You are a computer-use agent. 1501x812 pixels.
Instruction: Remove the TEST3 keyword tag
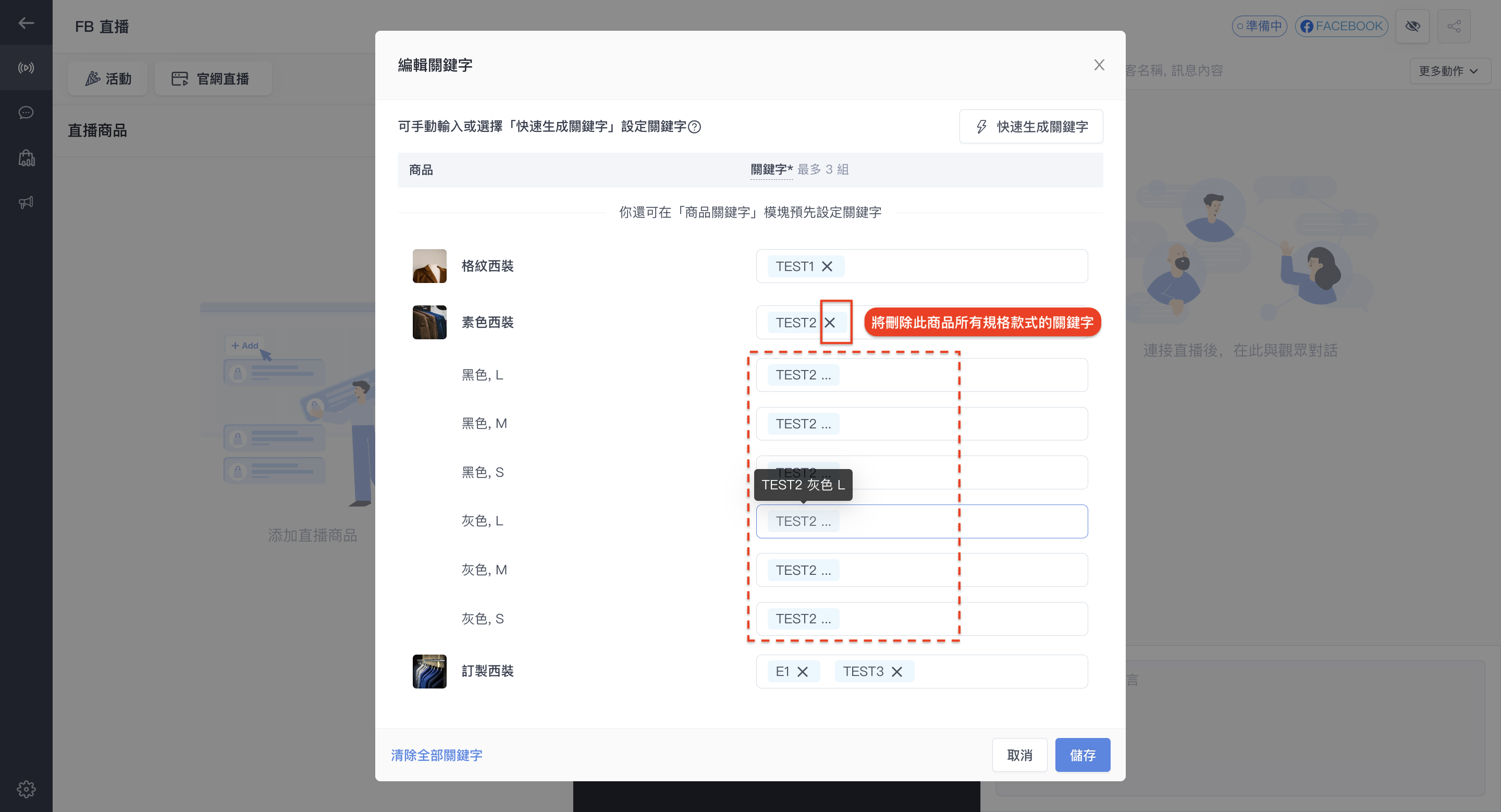897,672
